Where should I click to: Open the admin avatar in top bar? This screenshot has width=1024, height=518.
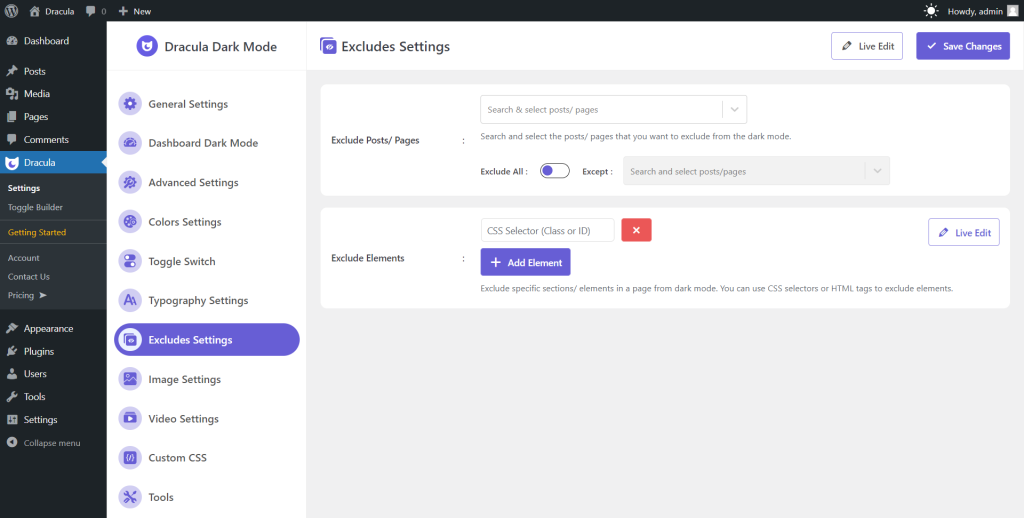[x=1012, y=11]
